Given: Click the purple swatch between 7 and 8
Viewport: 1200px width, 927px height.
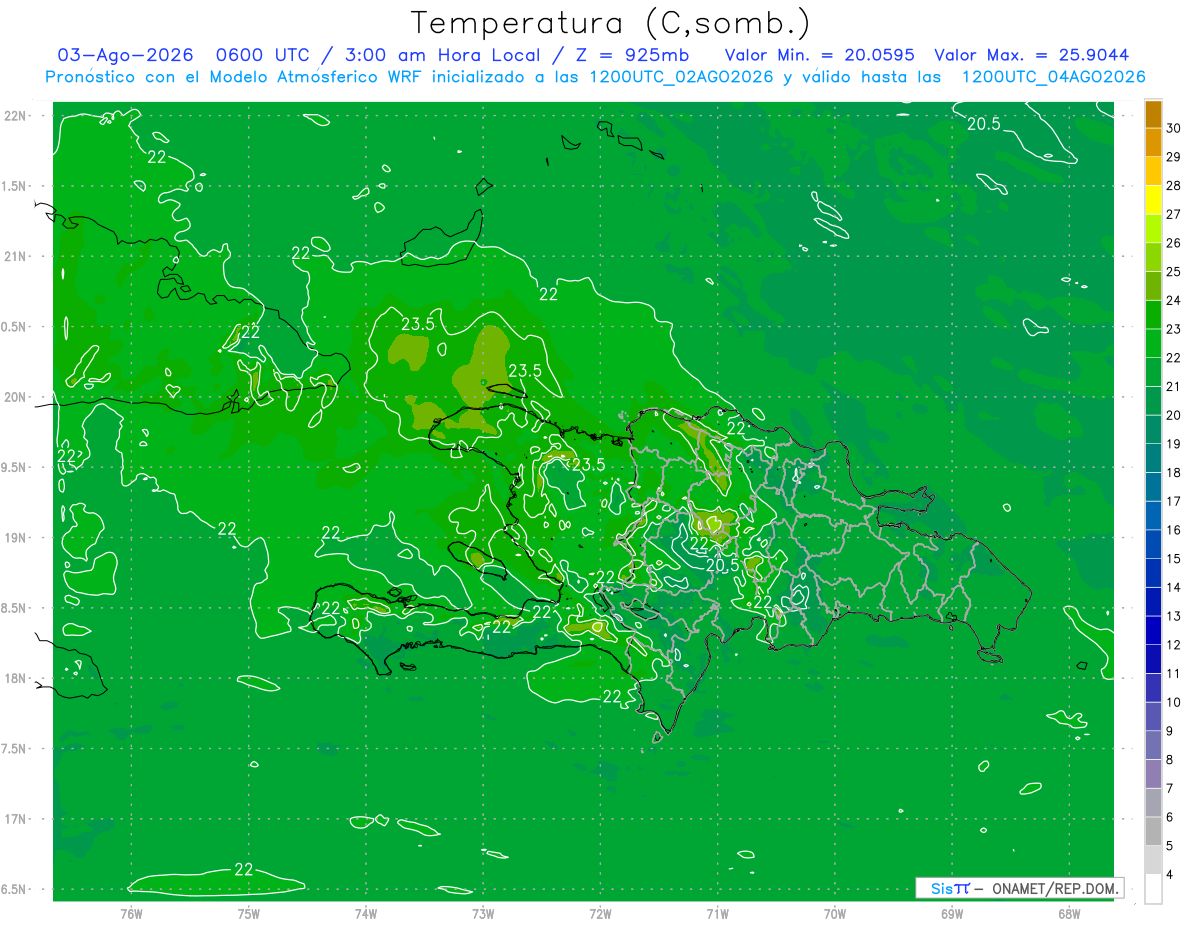Looking at the screenshot, I should coord(1153,774).
